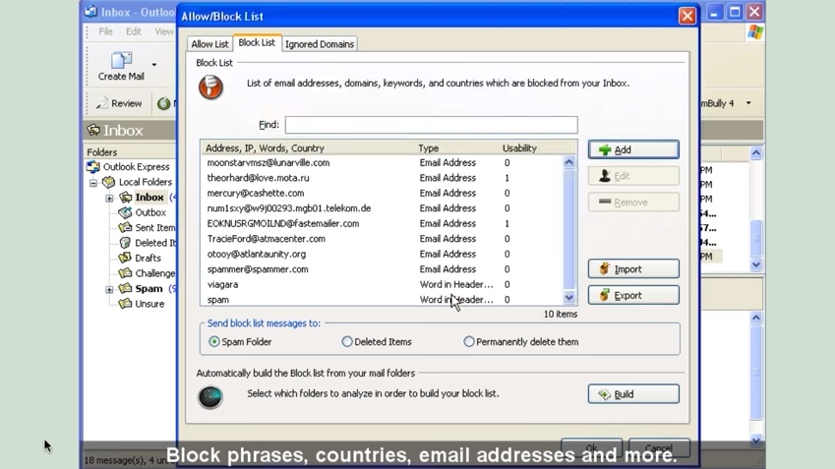Click message list scrollbar up arrow
Image resolution: width=835 pixels, height=469 pixels.
[756, 153]
